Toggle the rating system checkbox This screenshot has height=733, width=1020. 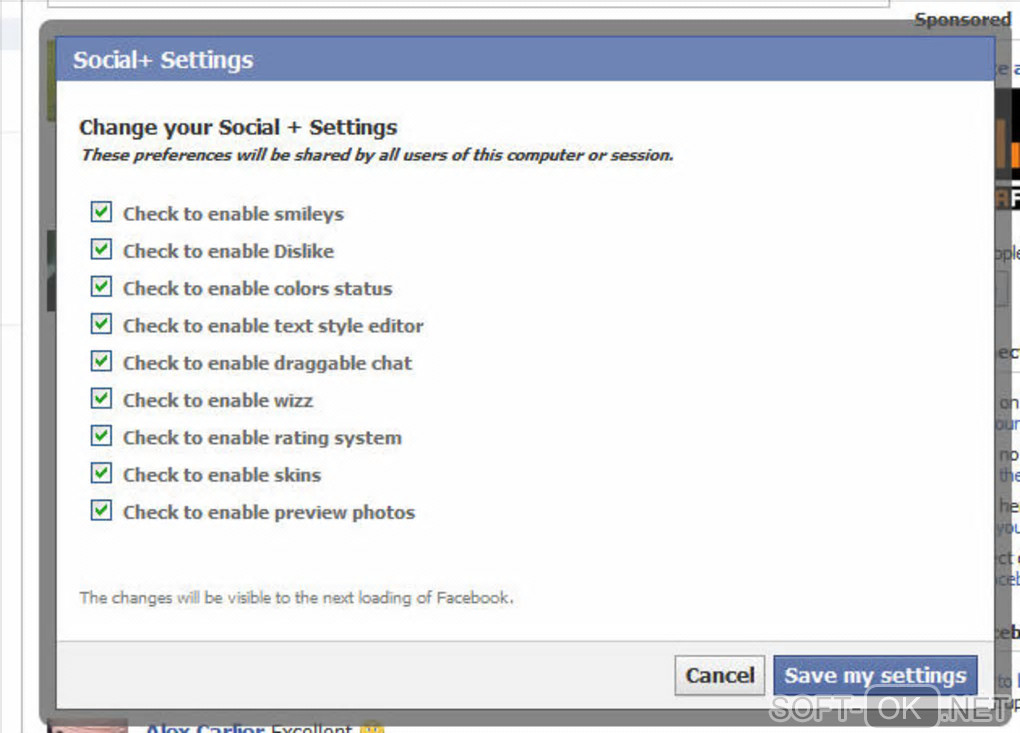101,436
